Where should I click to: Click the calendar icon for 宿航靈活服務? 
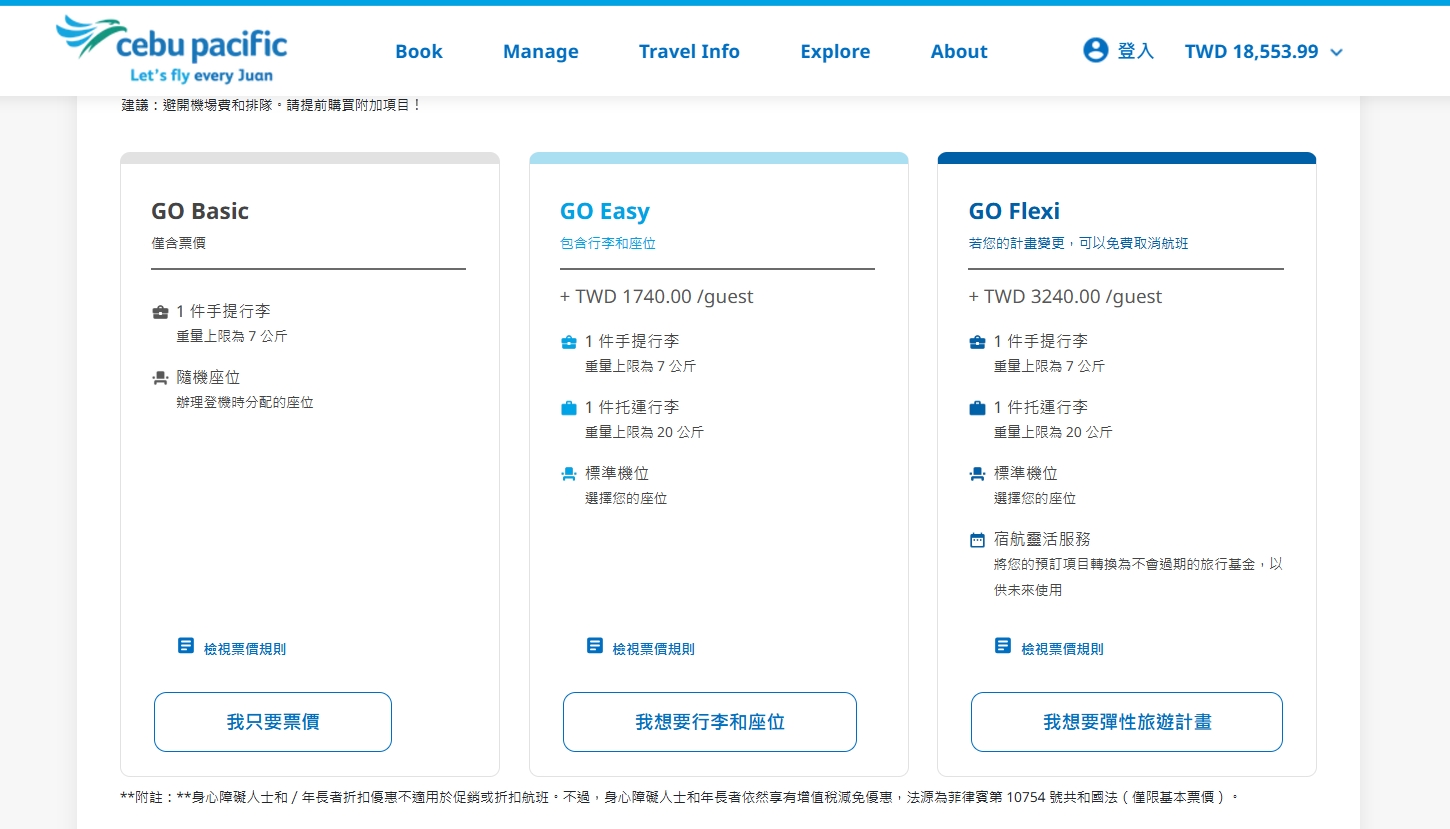(976, 538)
